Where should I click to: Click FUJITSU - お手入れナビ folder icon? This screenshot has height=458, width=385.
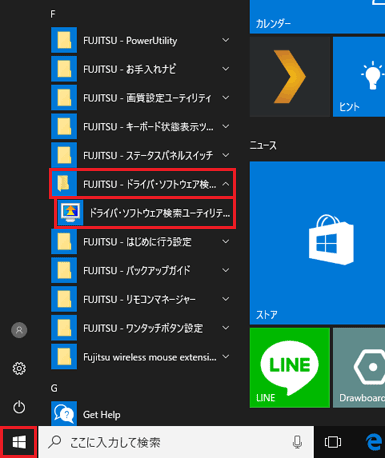click(x=64, y=69)
